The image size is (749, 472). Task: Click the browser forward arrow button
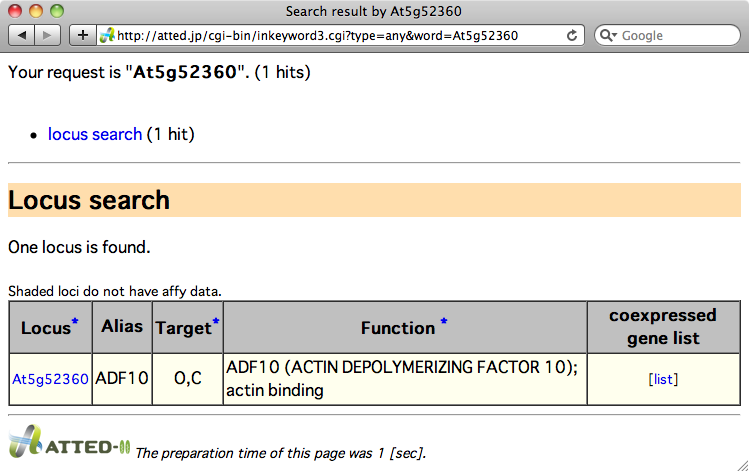click(x=49, y=35)
